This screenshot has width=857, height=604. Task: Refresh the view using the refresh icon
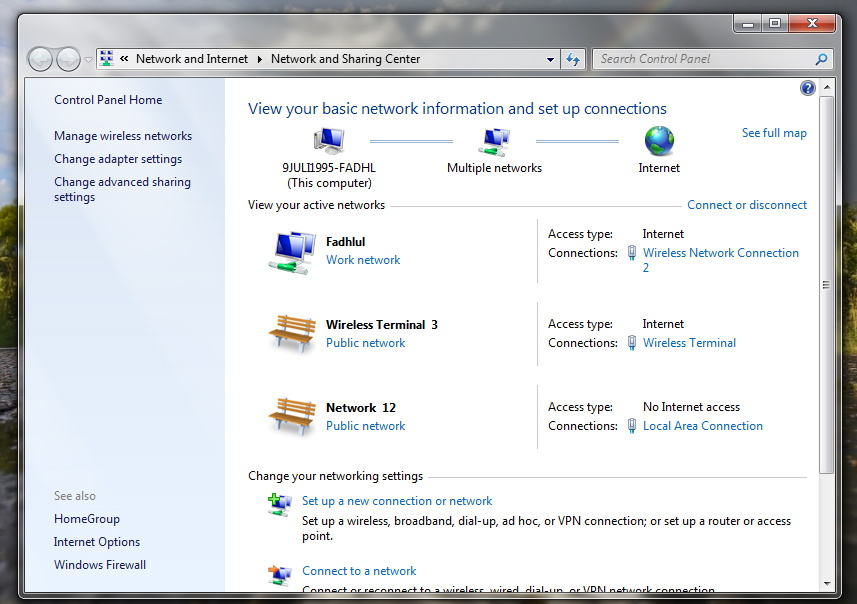(572, 59)
